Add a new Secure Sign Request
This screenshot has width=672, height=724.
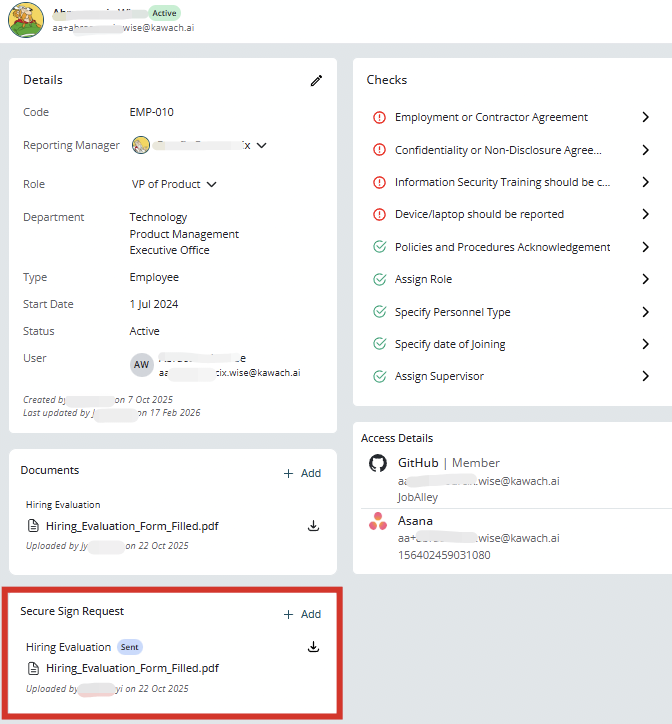302,614
